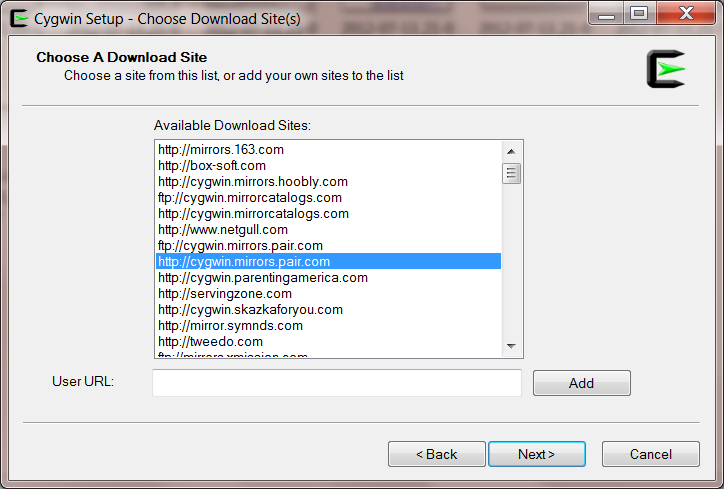Image resolution: width=724 pixels, height=489 pixels.
Task: Click the site list scroll down arrow
Action: 511,346
